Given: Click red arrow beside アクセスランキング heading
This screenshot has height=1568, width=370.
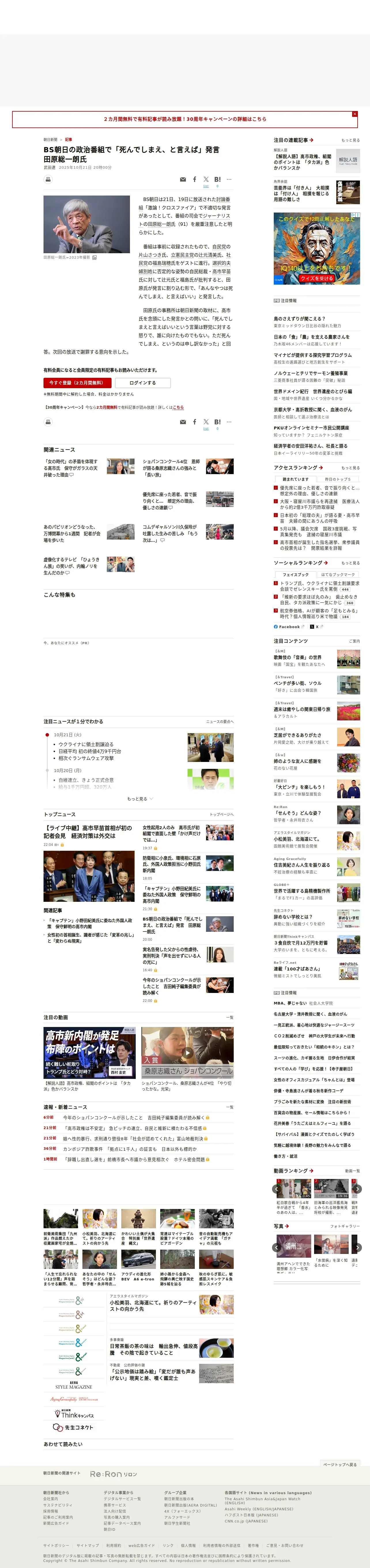Looking at the screenshot, I should click(x=321, y=467).
